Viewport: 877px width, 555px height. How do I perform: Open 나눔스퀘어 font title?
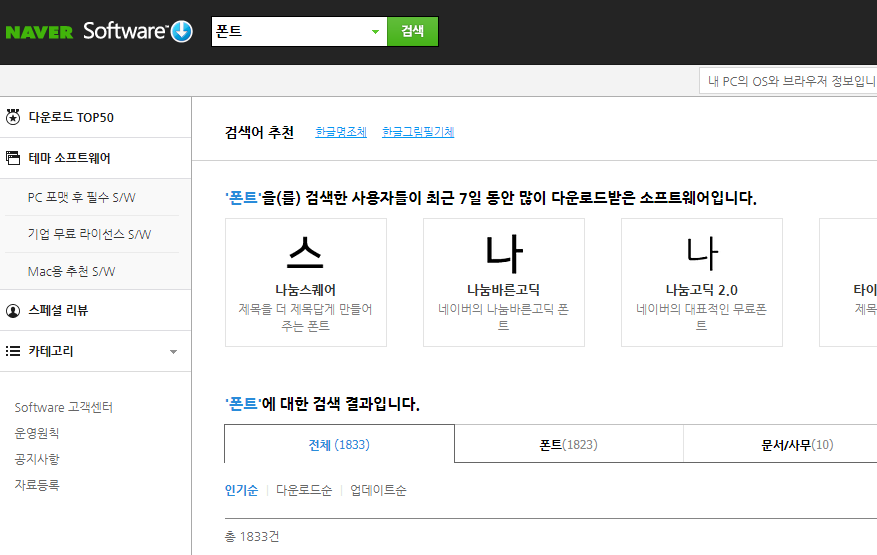(305, 290)
